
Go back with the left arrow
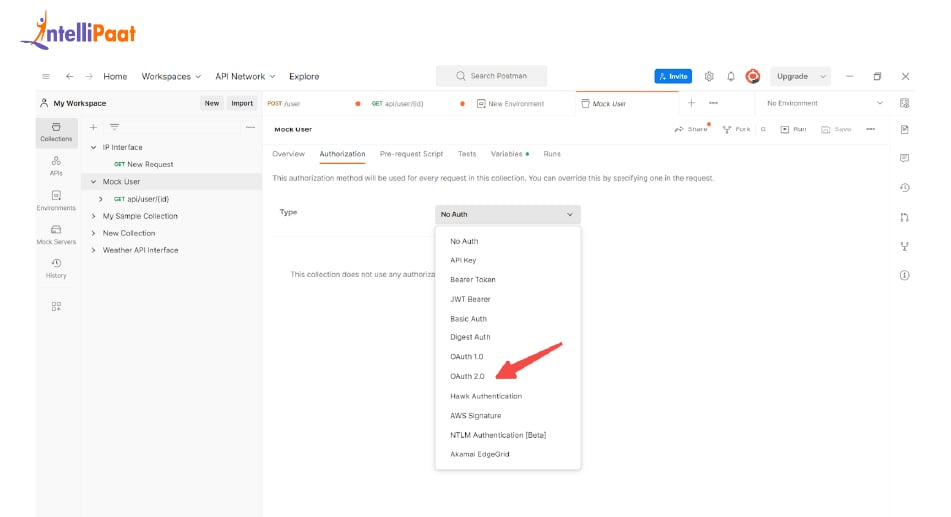(x=70, y=76)
